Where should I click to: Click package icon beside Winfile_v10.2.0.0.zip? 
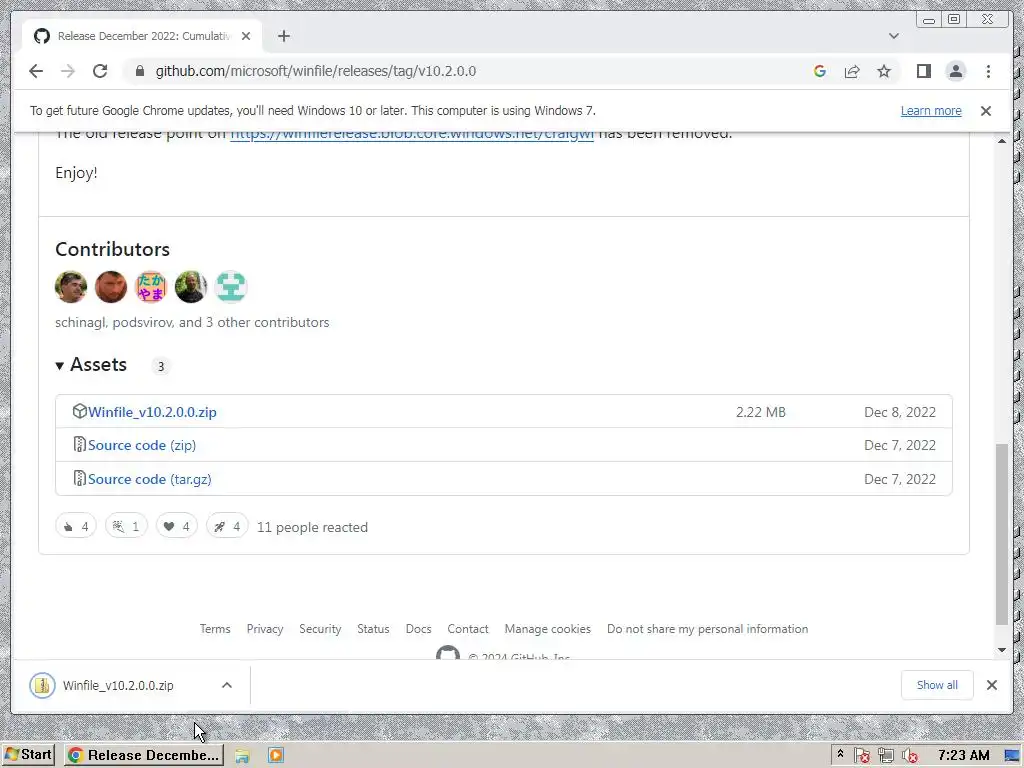click(80, 411)
